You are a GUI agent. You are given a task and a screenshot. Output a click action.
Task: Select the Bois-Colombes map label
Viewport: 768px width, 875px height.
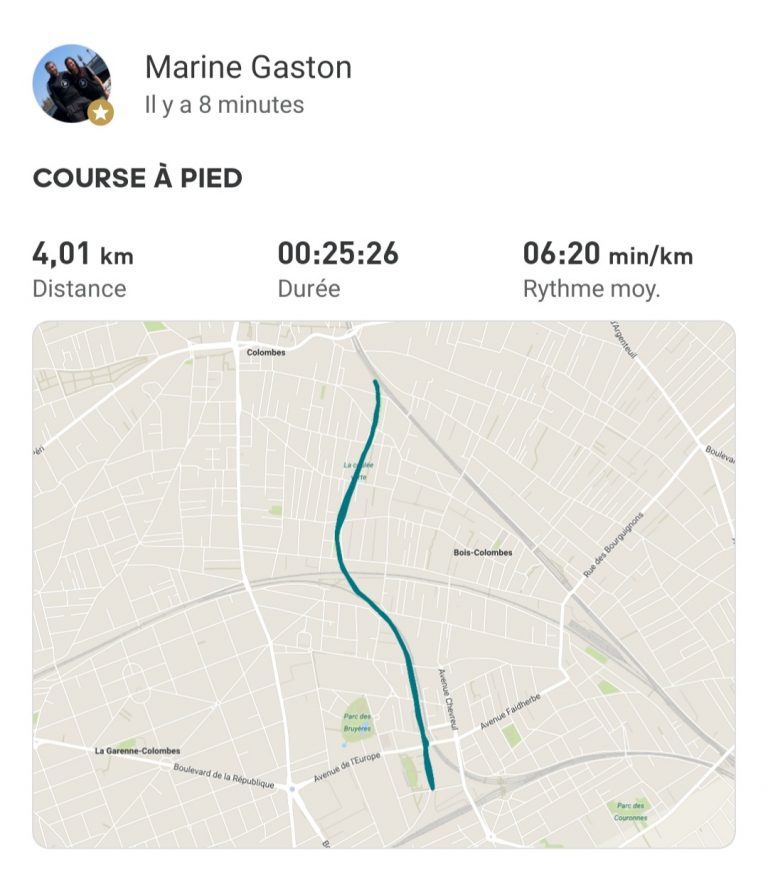click(x=483, y=552)
